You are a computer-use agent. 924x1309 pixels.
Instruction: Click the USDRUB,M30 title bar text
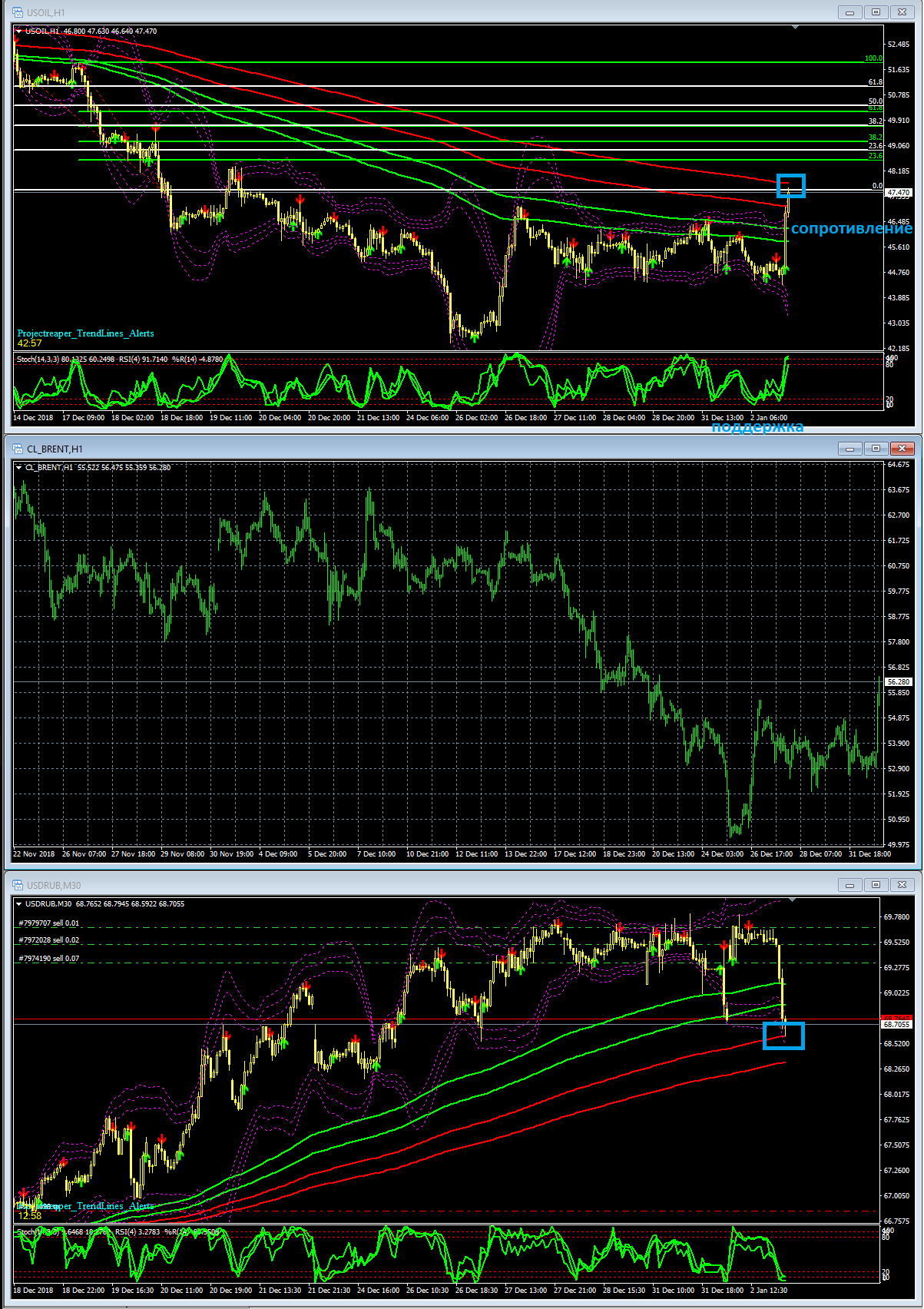tap(54, 886)
